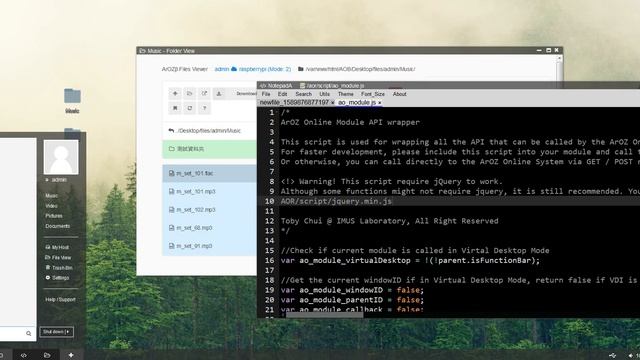Open the Font_Size menu in NotepadA
The width and height of the screenshot is (640, 360).
coord(373,94)
